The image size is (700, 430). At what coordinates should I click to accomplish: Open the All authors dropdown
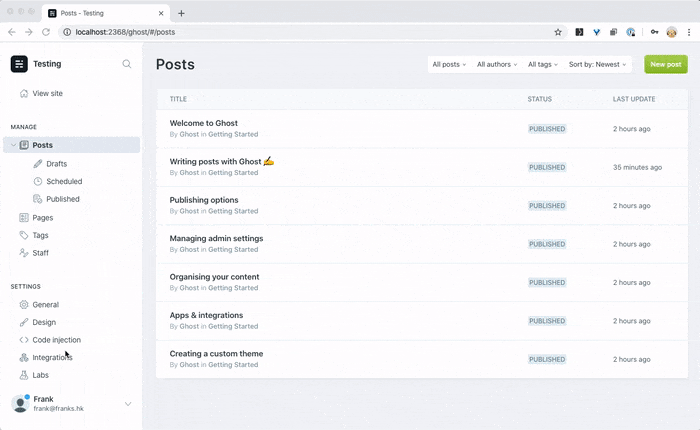pos(497,64)
